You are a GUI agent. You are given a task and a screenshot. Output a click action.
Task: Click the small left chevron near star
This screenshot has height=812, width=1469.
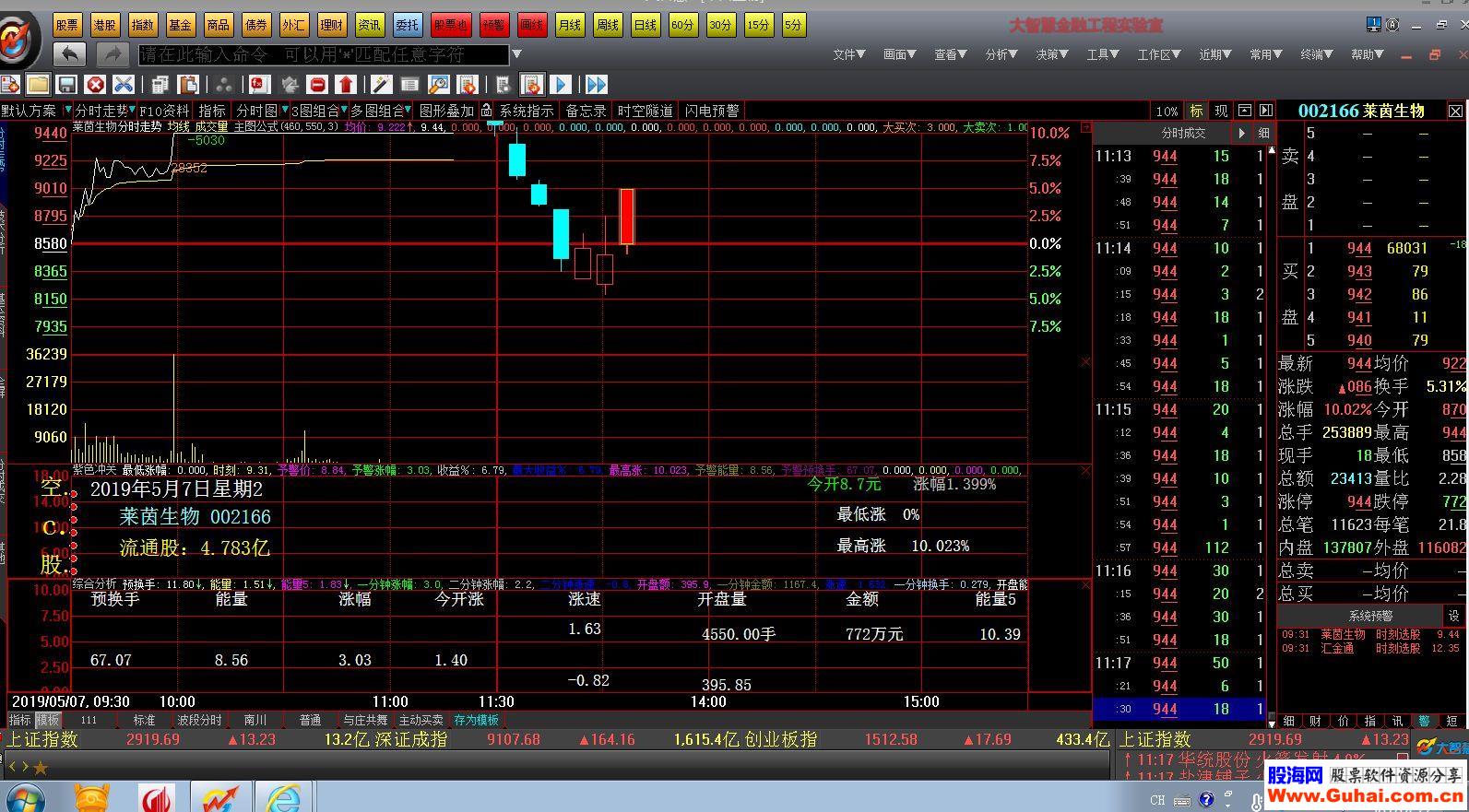[12, 767]
